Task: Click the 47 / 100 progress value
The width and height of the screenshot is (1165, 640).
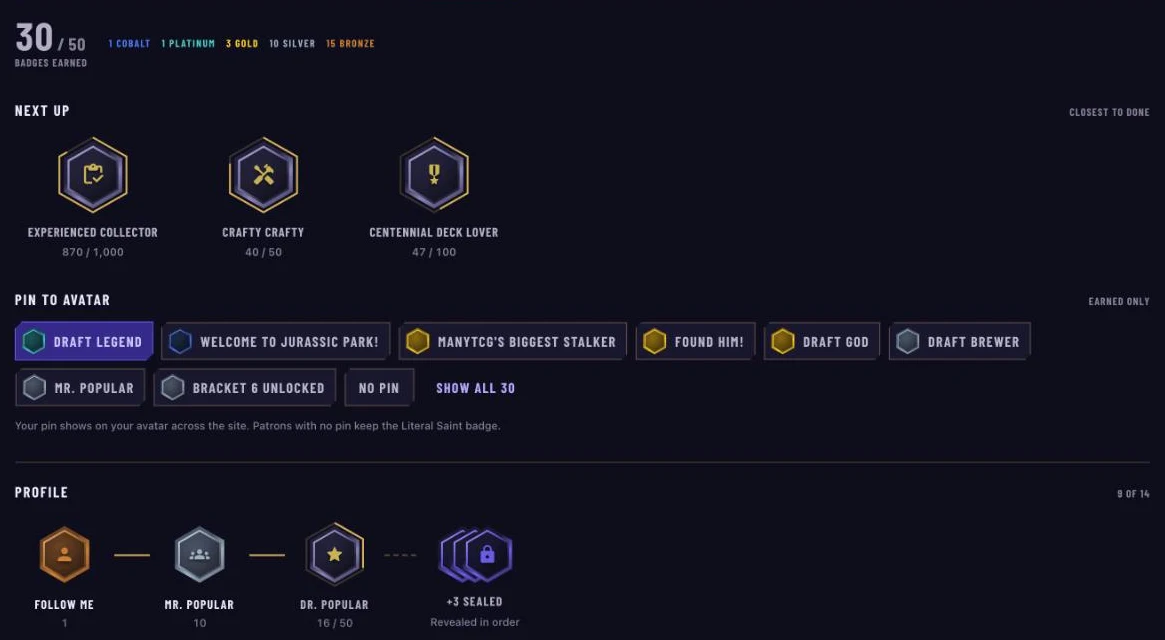Action: (x=434, y=252)
